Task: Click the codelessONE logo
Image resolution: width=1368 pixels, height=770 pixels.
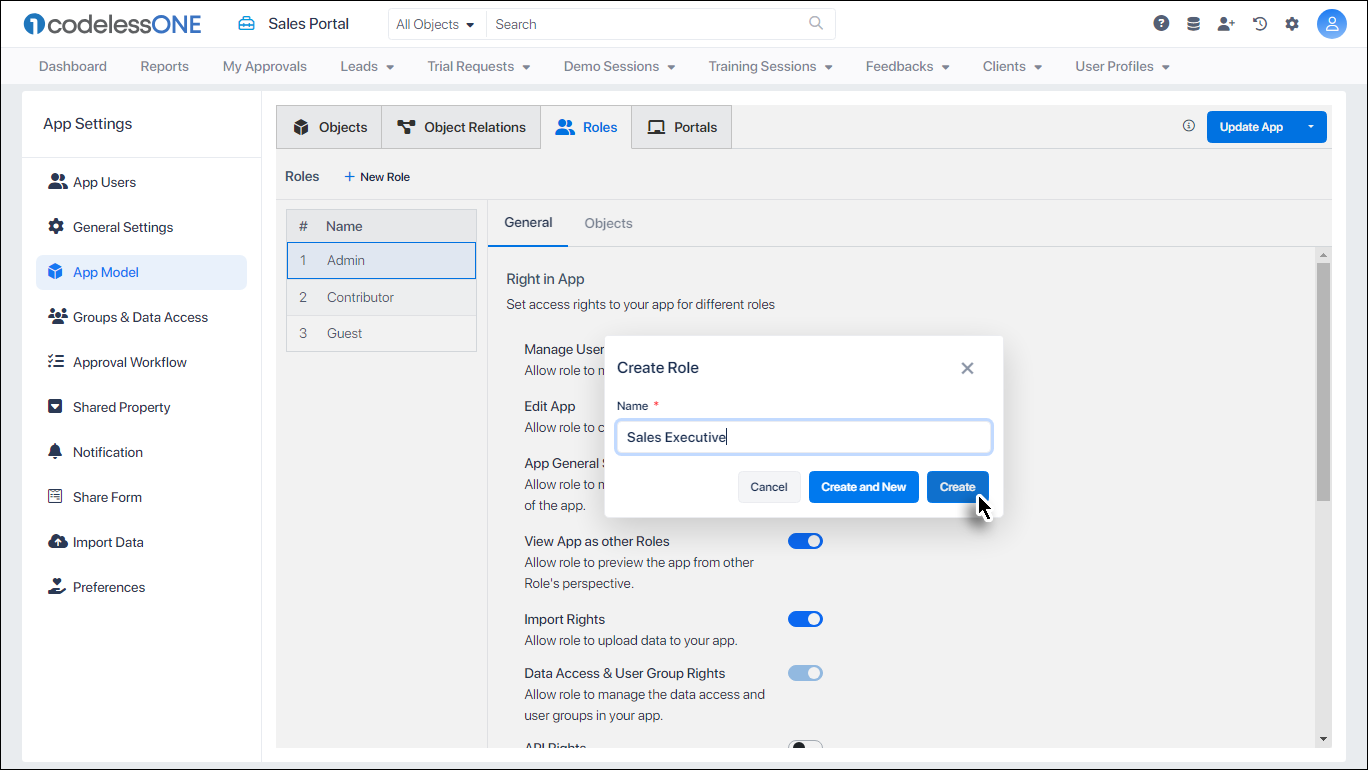Action: point(111,23)
